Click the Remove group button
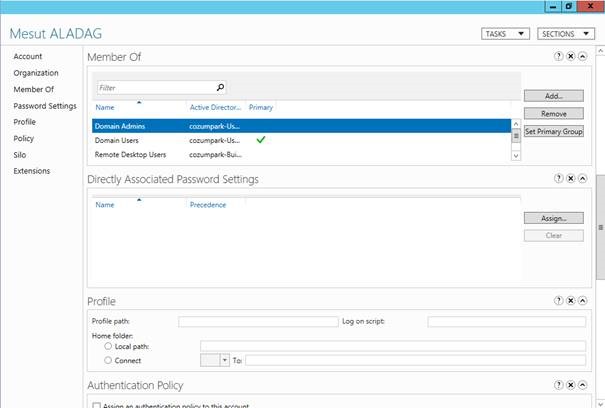The height and width of the screenshot is (408, 605). click(x=554, y=113)
